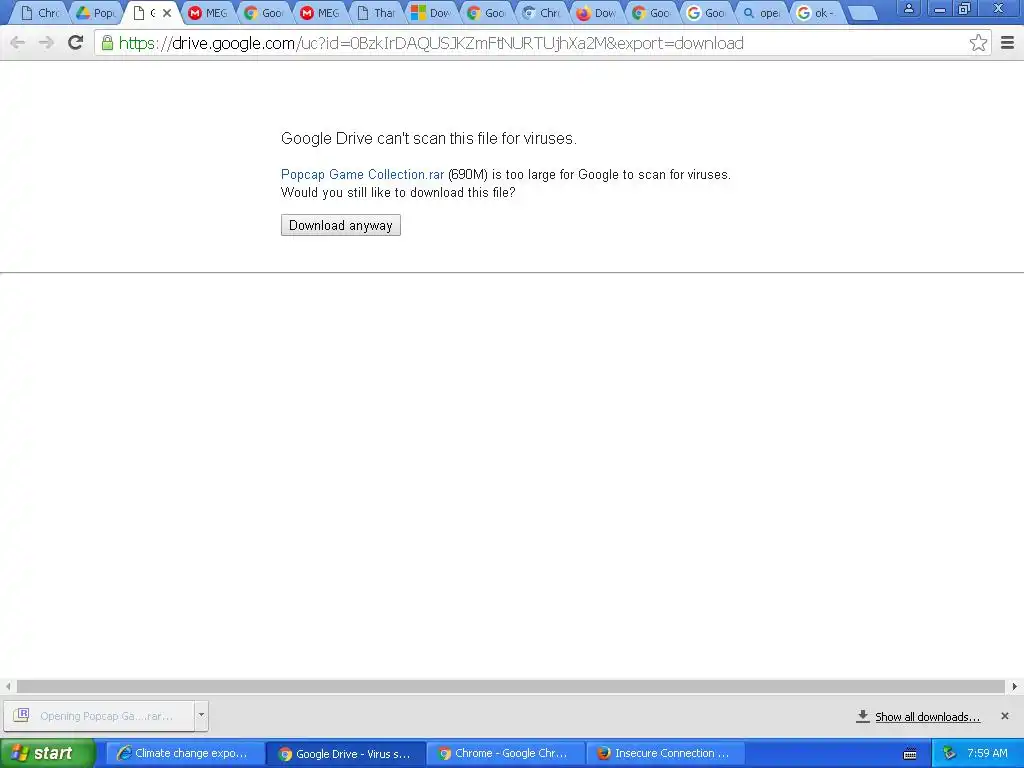
Task: Close the downloads bar
Action: 1005,716
